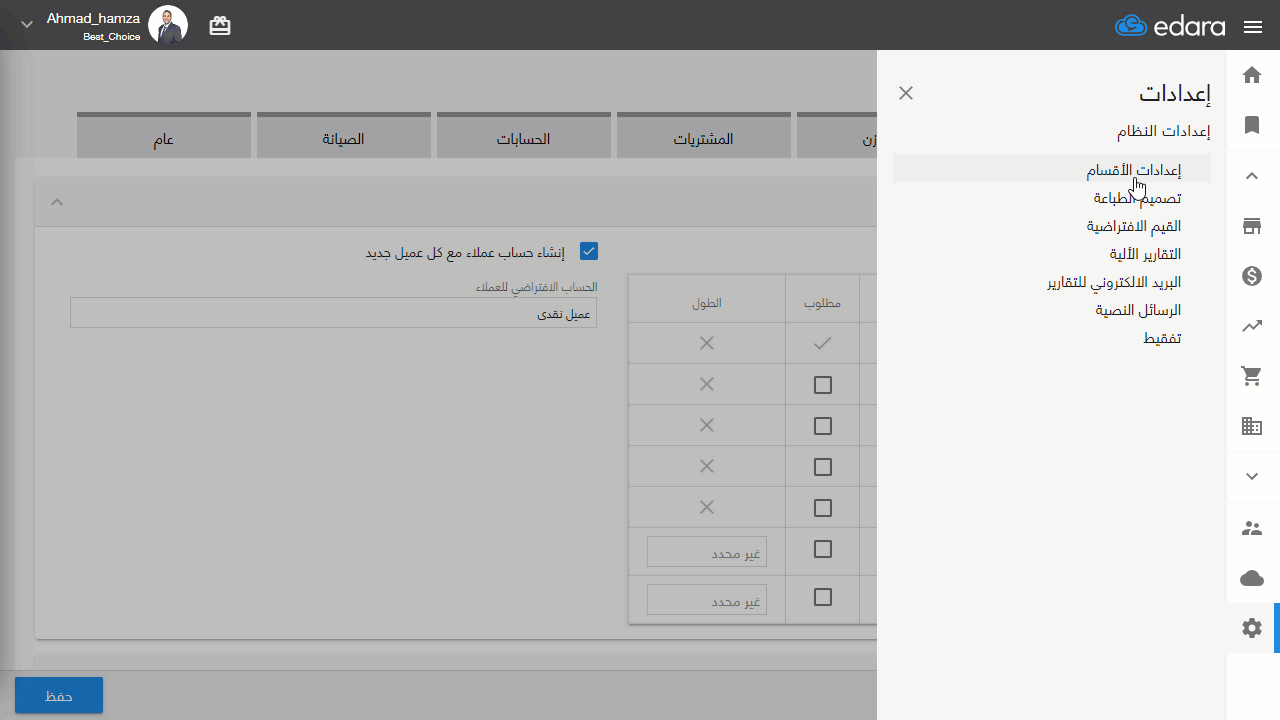
Task: Select إعدادات الأقسام in settings list
Action: [1052, 170]
